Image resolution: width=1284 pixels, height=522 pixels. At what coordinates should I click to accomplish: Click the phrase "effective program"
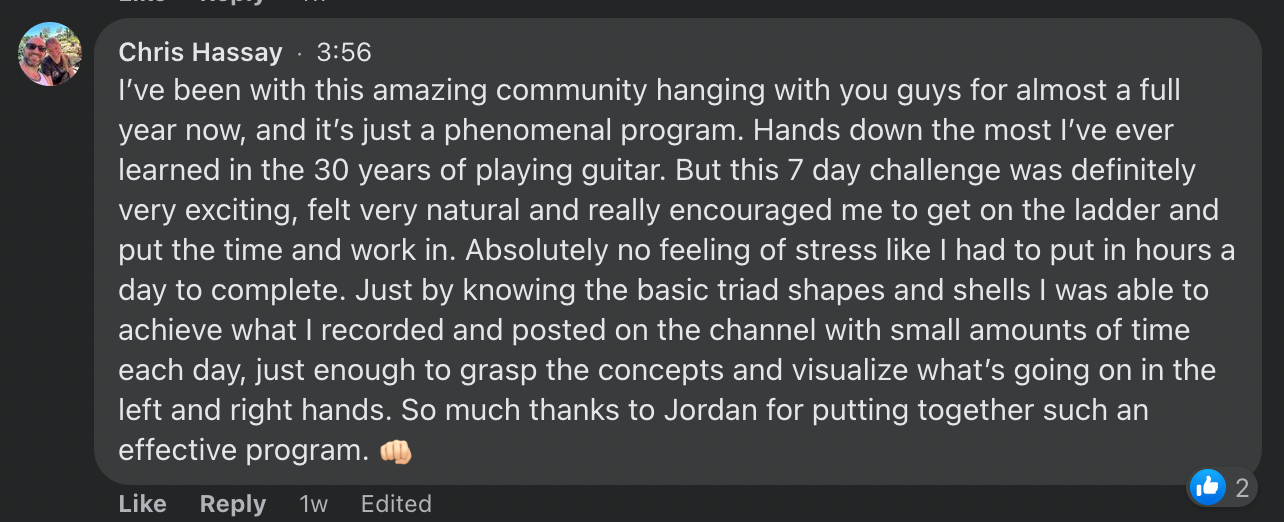pos(239,450)
